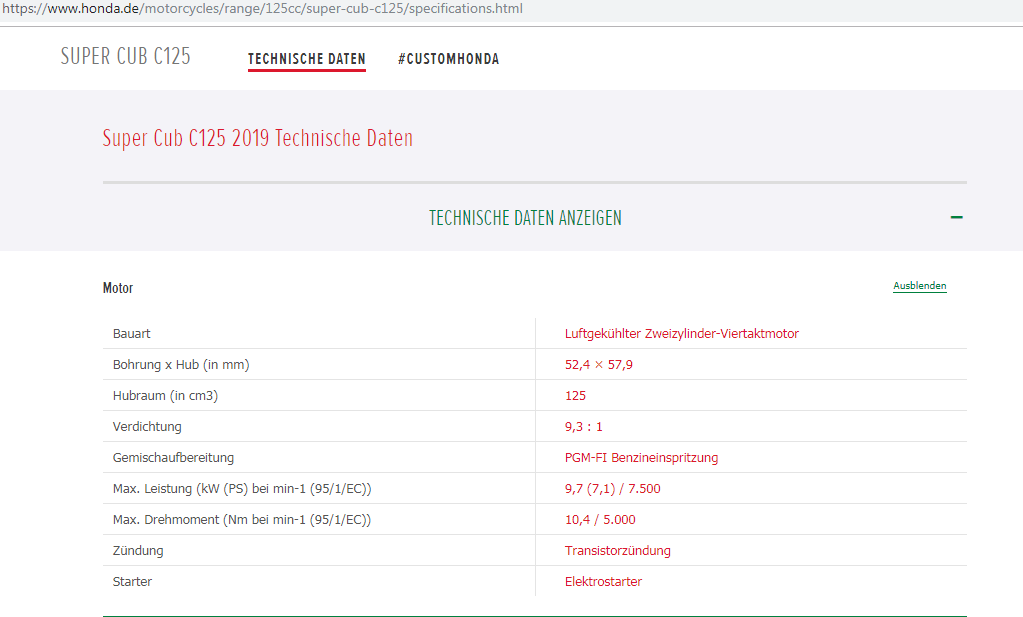1023x617 pixels.
Task: Click the SUPER CUB C125 model title
Action: pyautogui.click(x=125, y=57)
